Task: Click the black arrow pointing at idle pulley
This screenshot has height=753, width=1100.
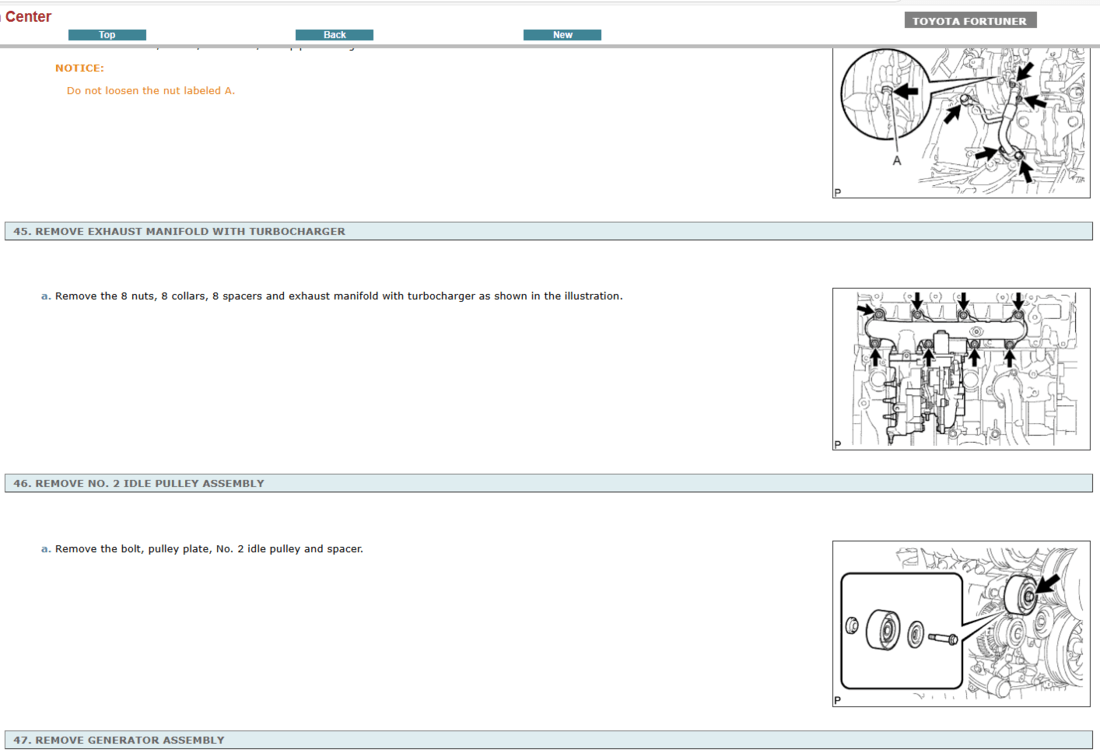Action: click(x=1049, y=582)
